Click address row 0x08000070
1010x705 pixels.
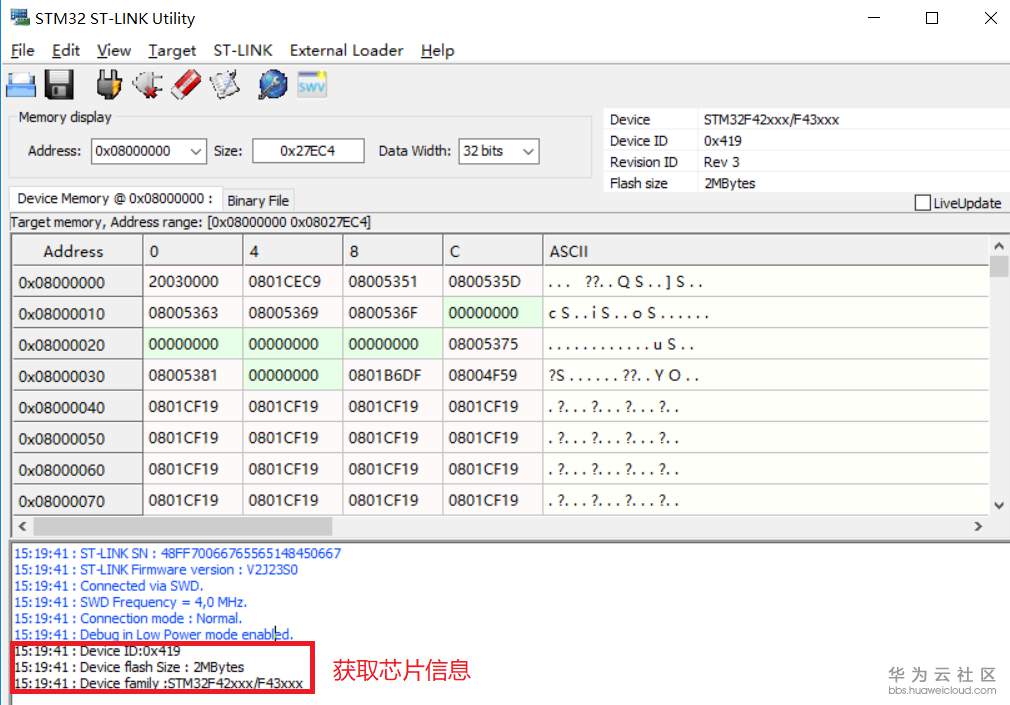click(x=77, y=501)
